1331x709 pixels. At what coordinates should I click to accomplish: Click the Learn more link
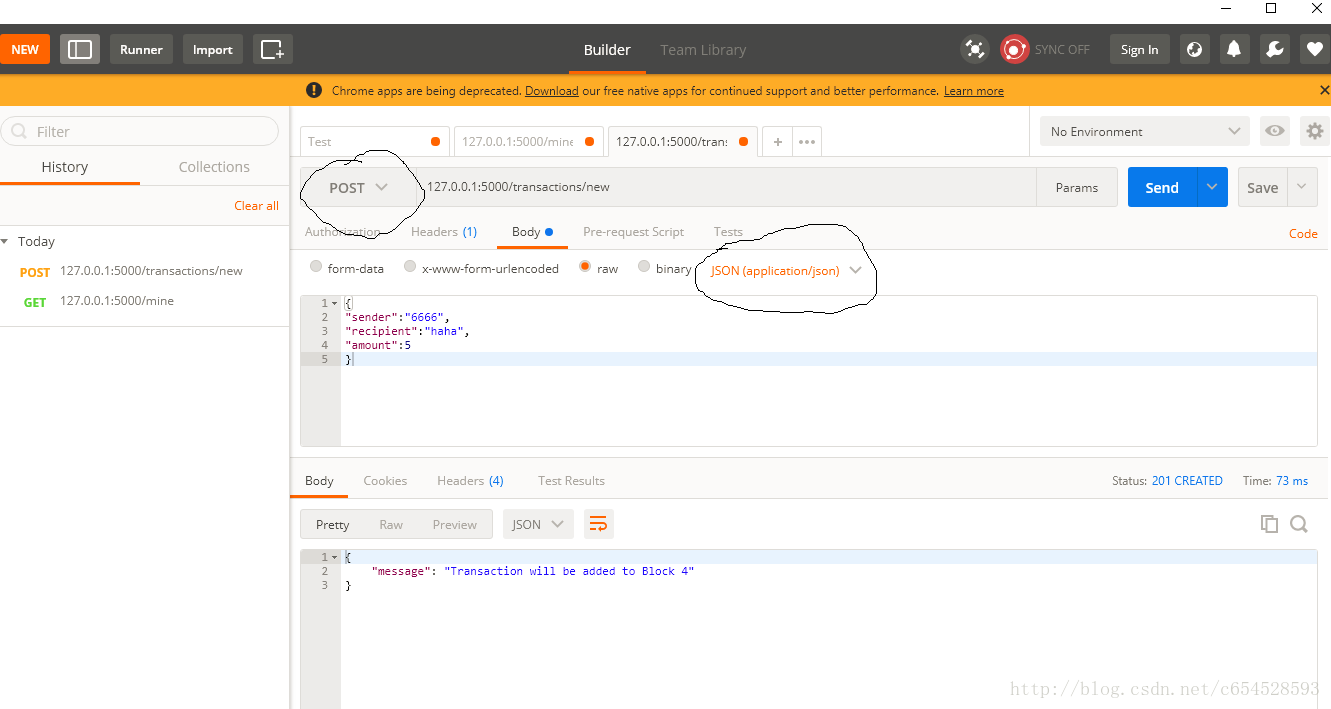pyautogui.click(x=974, y=90)
